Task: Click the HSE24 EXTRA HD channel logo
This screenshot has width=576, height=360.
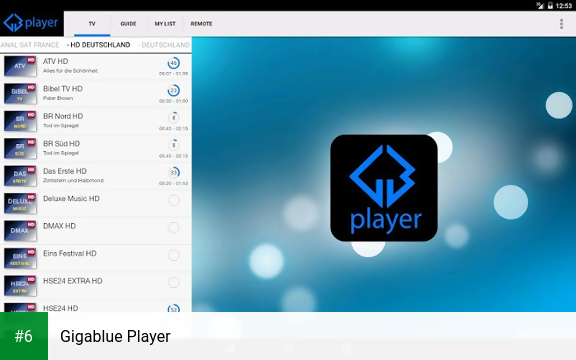Action: (x=20, y=286)
